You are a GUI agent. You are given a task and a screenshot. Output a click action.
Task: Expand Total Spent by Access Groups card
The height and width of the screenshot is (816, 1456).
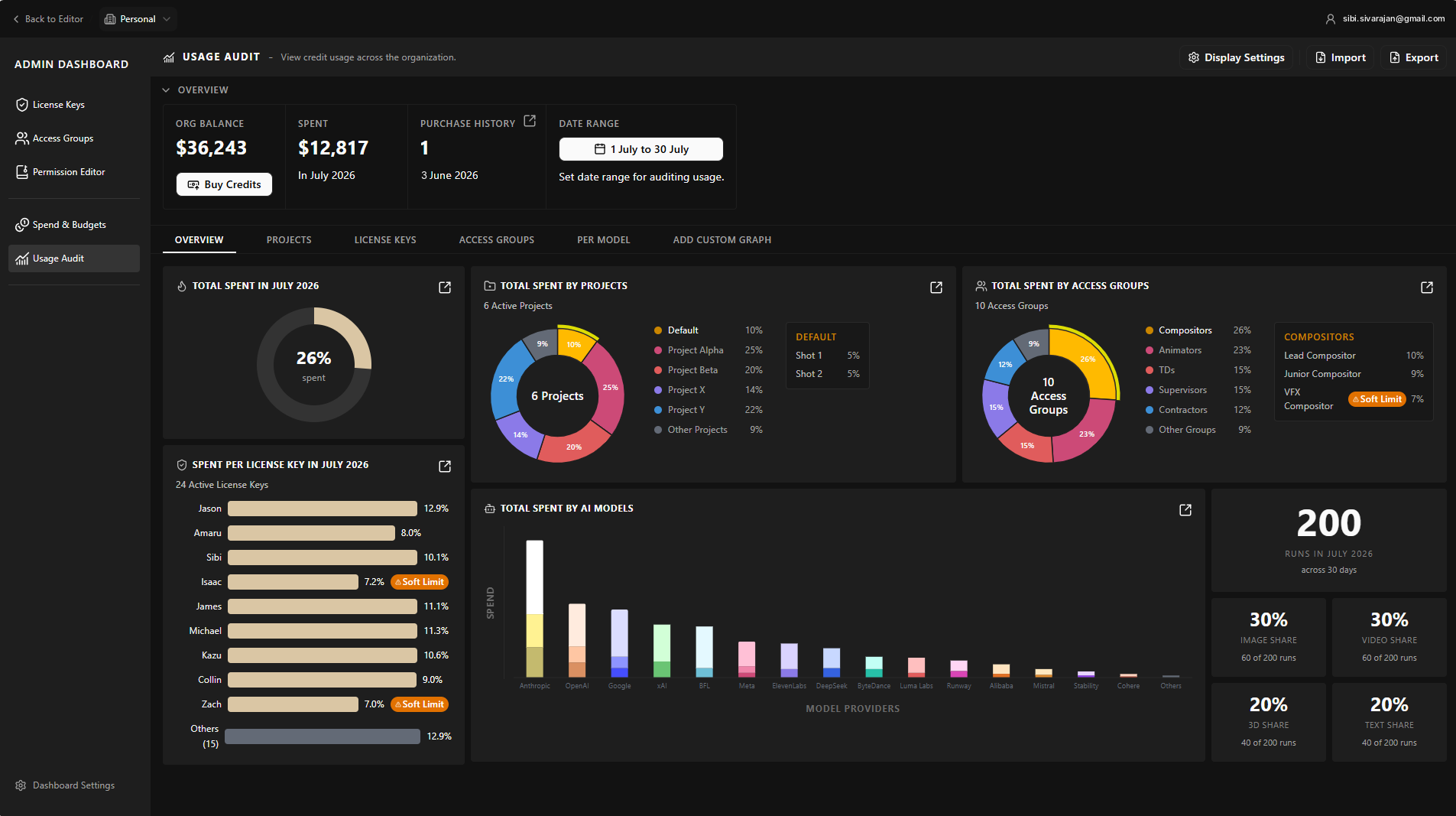[x=1427, y=288]
